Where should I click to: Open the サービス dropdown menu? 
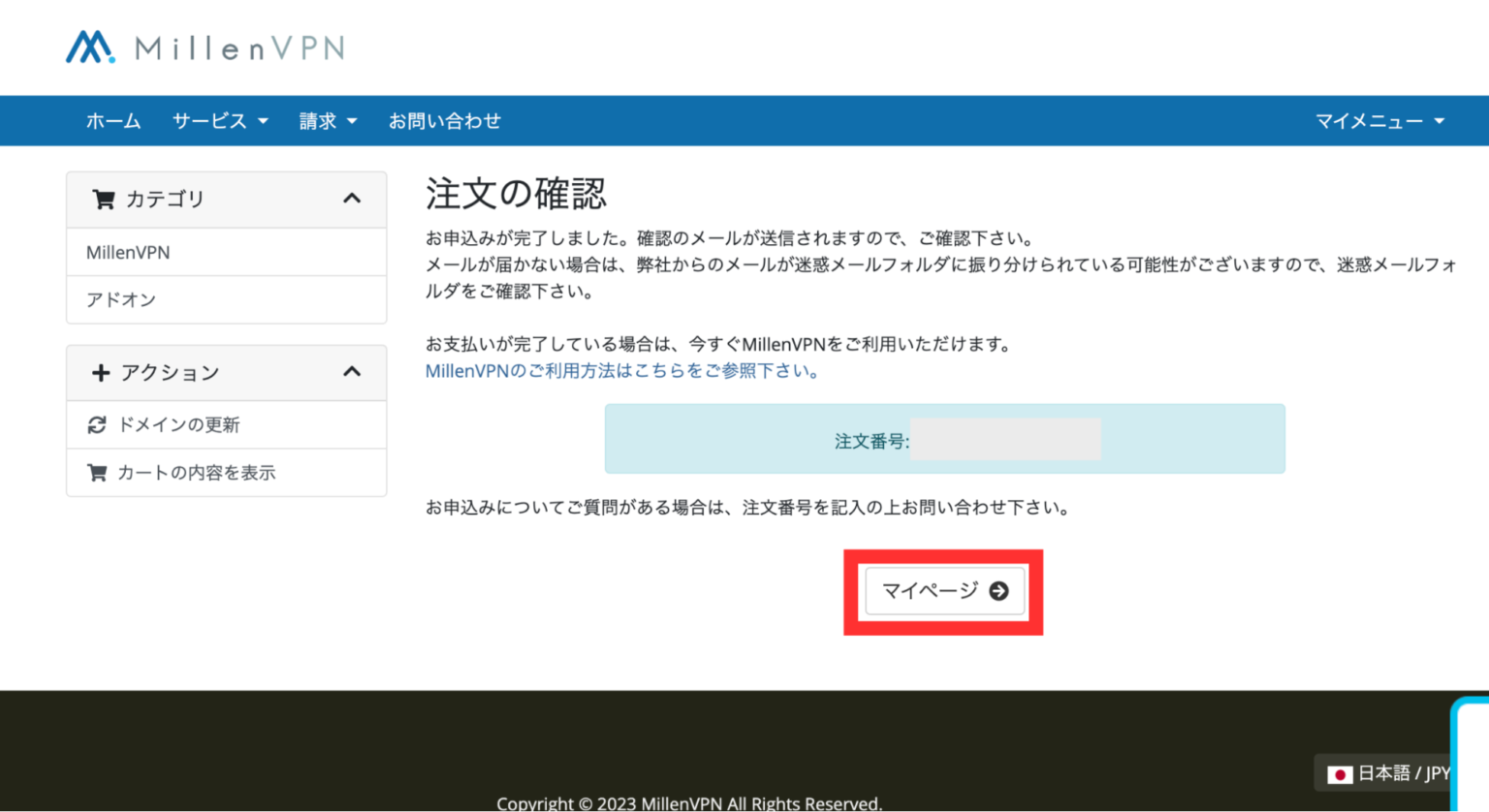click(x=219, y=121)
